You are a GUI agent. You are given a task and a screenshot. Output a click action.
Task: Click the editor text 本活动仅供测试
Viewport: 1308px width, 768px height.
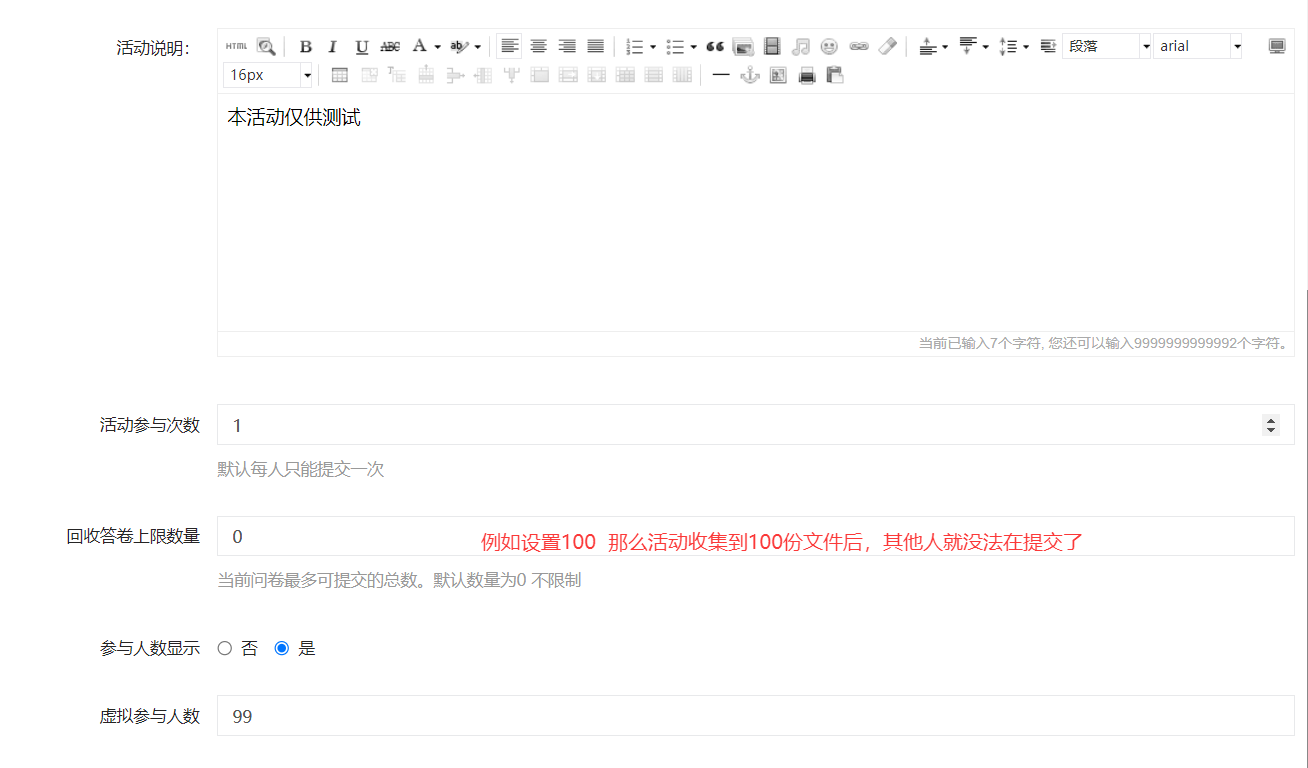tap(294, 118)
